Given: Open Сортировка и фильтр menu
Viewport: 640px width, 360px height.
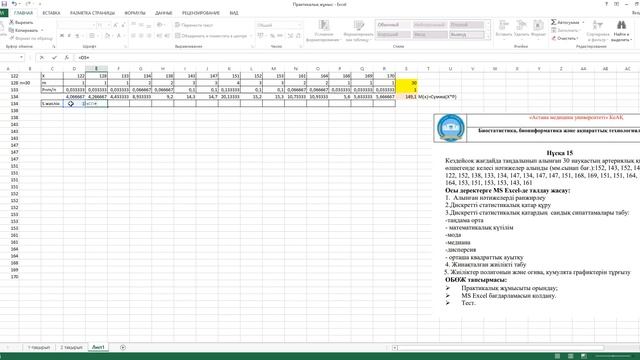Looking at the screenshot, I should pyautogui.click(x=598, y=31).
